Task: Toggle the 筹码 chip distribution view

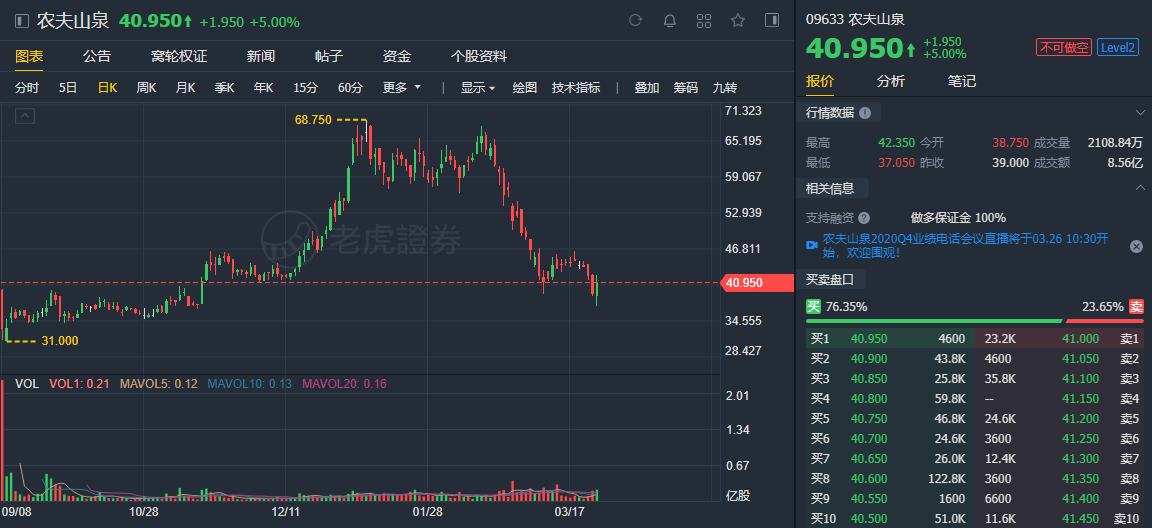Action: (x=685, y=87)
